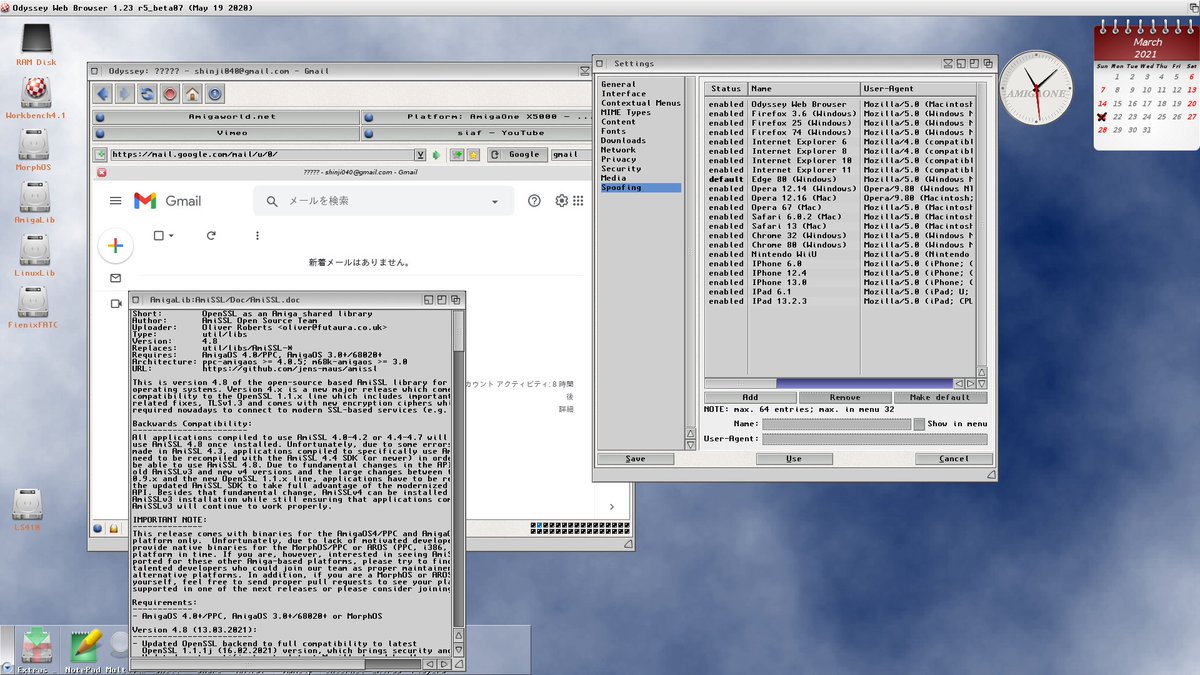Click the Make default button
The width and height of the screenshot is (1200, 675).
pyautogui.click(x=940, y=397)
